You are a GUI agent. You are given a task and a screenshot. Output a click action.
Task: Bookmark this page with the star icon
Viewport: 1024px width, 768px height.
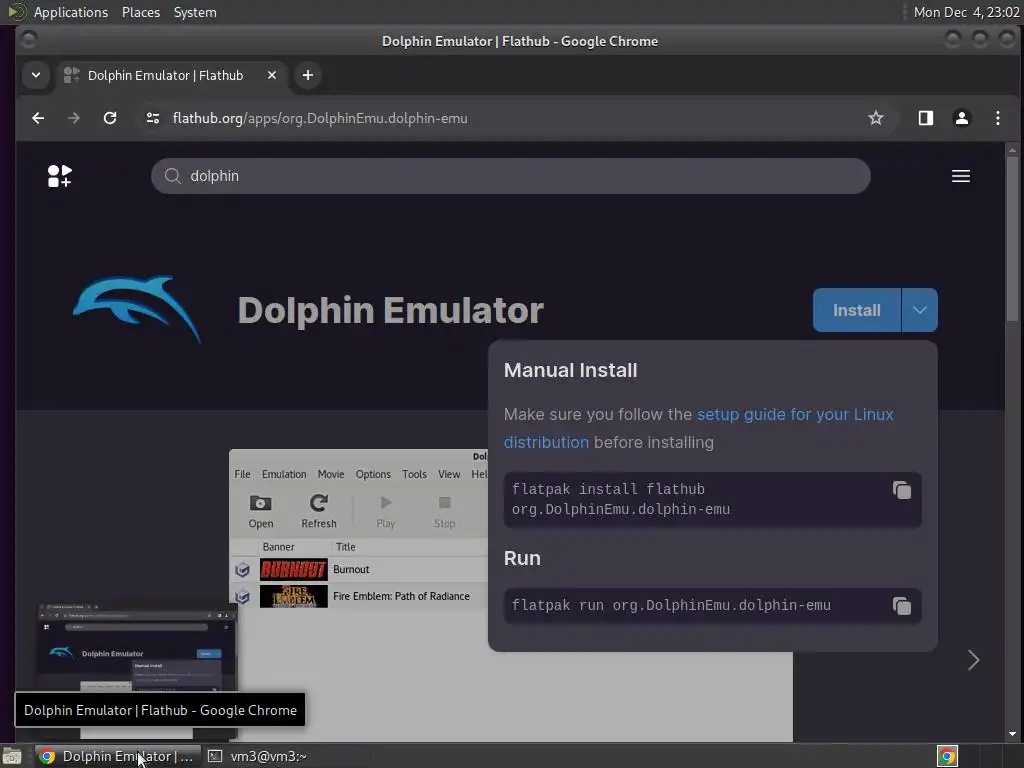point(876,118)
